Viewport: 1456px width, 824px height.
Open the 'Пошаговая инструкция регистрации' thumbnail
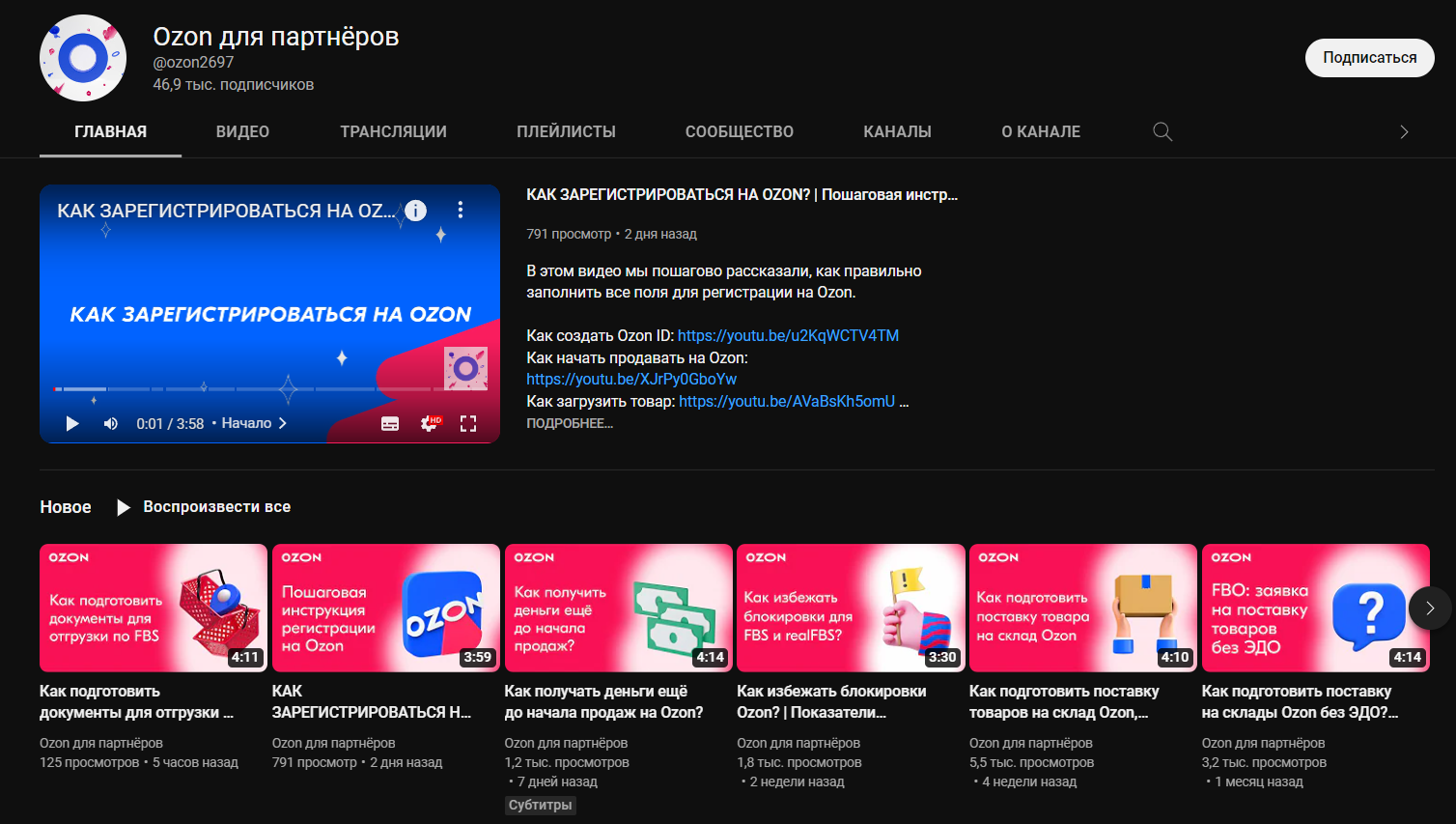coord(386,608)
